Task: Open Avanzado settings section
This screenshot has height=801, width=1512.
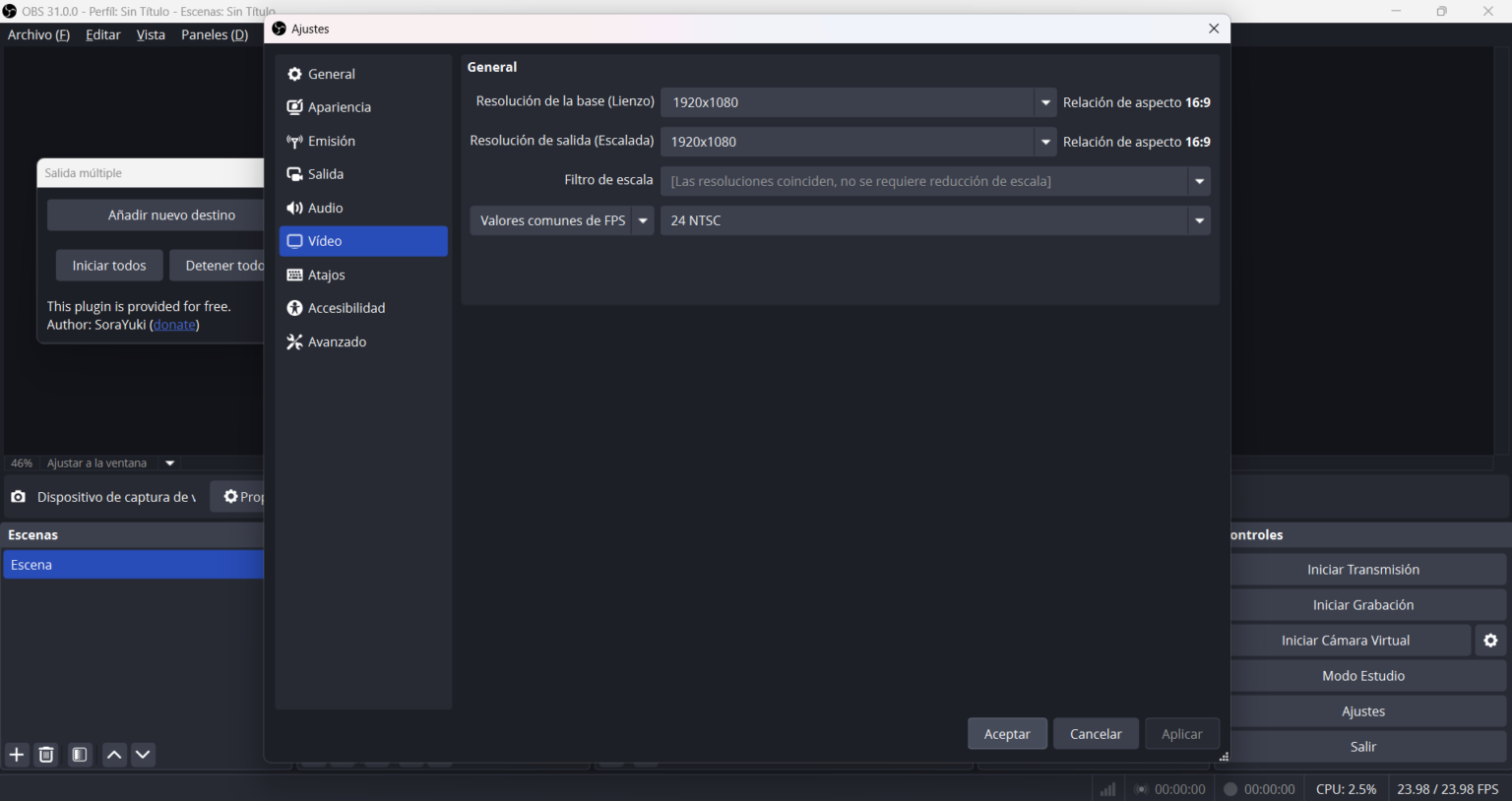Action: [337, 341]
